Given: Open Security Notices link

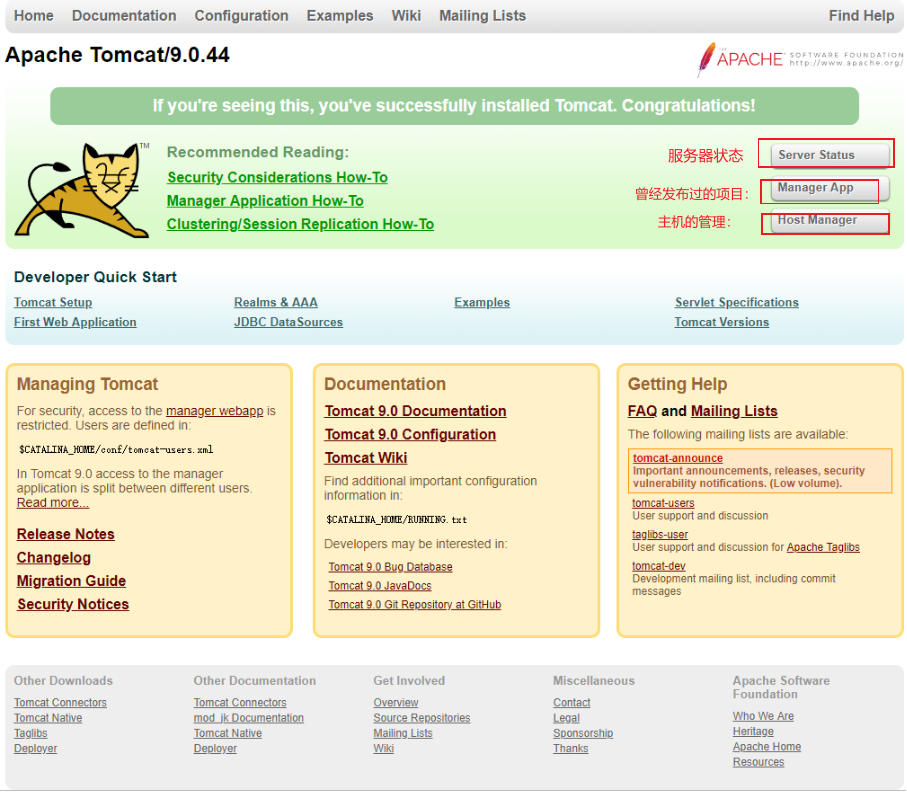Looking at the screenshot, I should (73, 604).
